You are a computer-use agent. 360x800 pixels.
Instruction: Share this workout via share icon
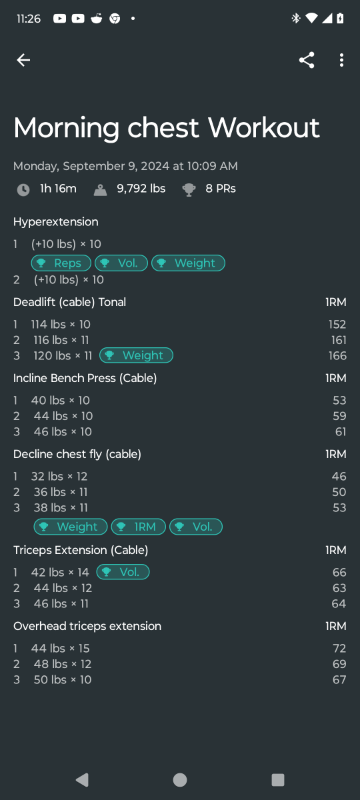click(x=306, y=60)
